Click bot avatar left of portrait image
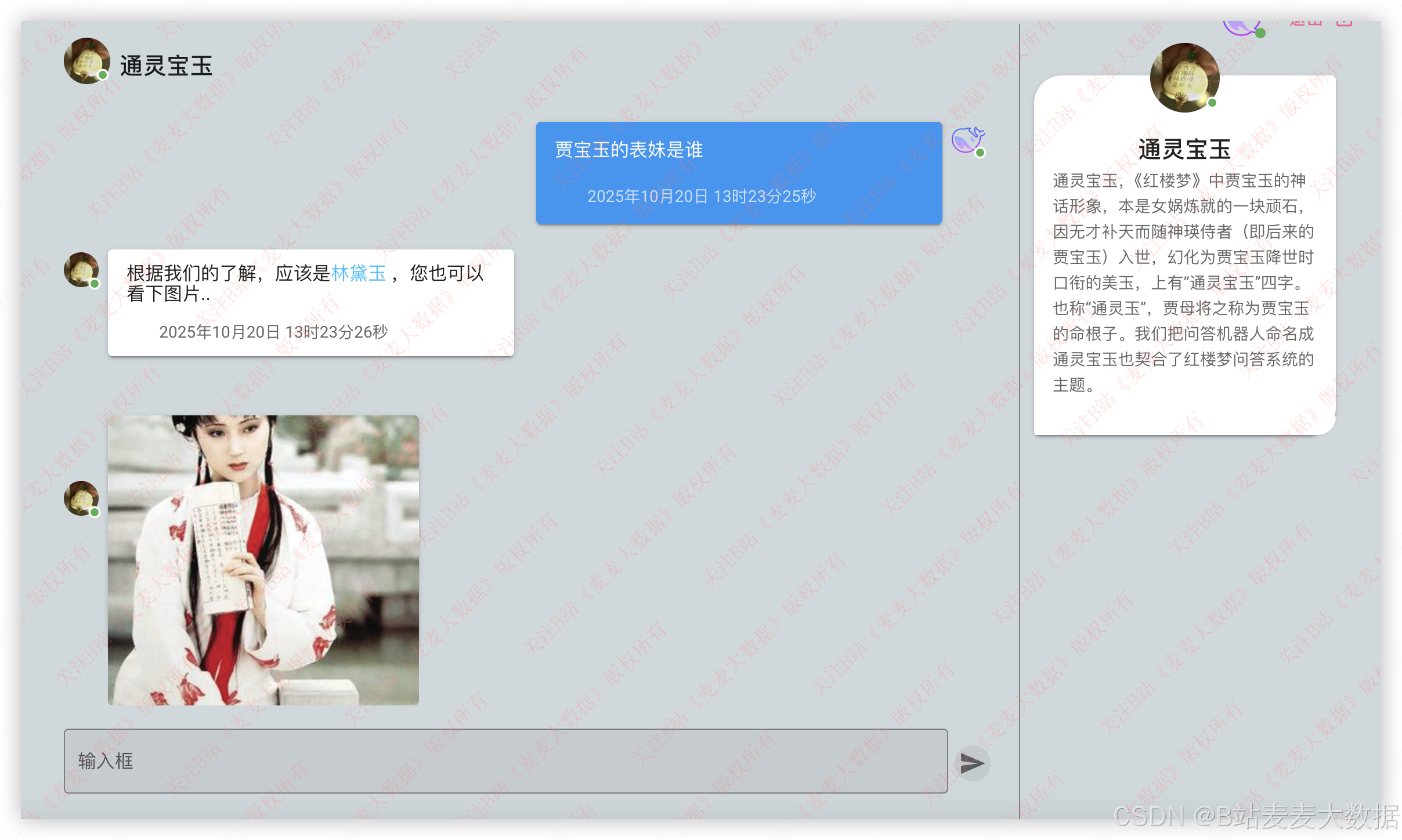1402x840 pixels. (81, 498)
